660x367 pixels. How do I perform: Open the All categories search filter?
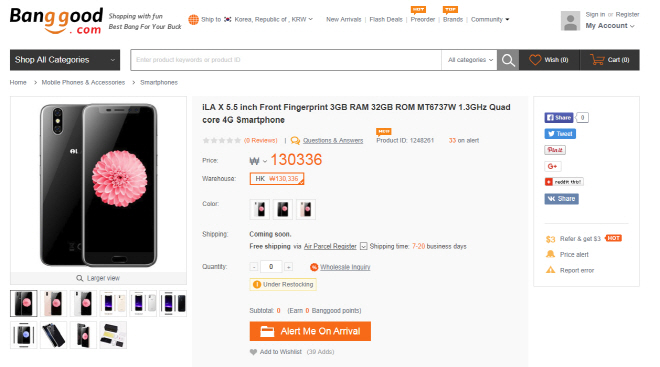[470, 60]
